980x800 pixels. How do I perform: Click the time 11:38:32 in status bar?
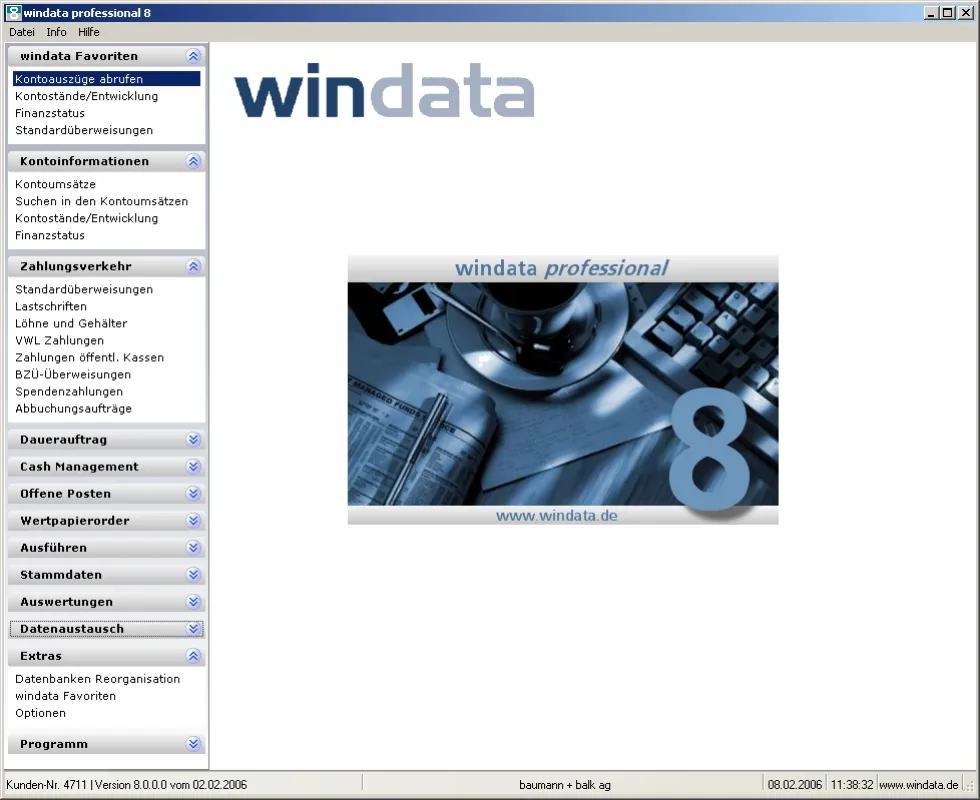pos(852,784)
